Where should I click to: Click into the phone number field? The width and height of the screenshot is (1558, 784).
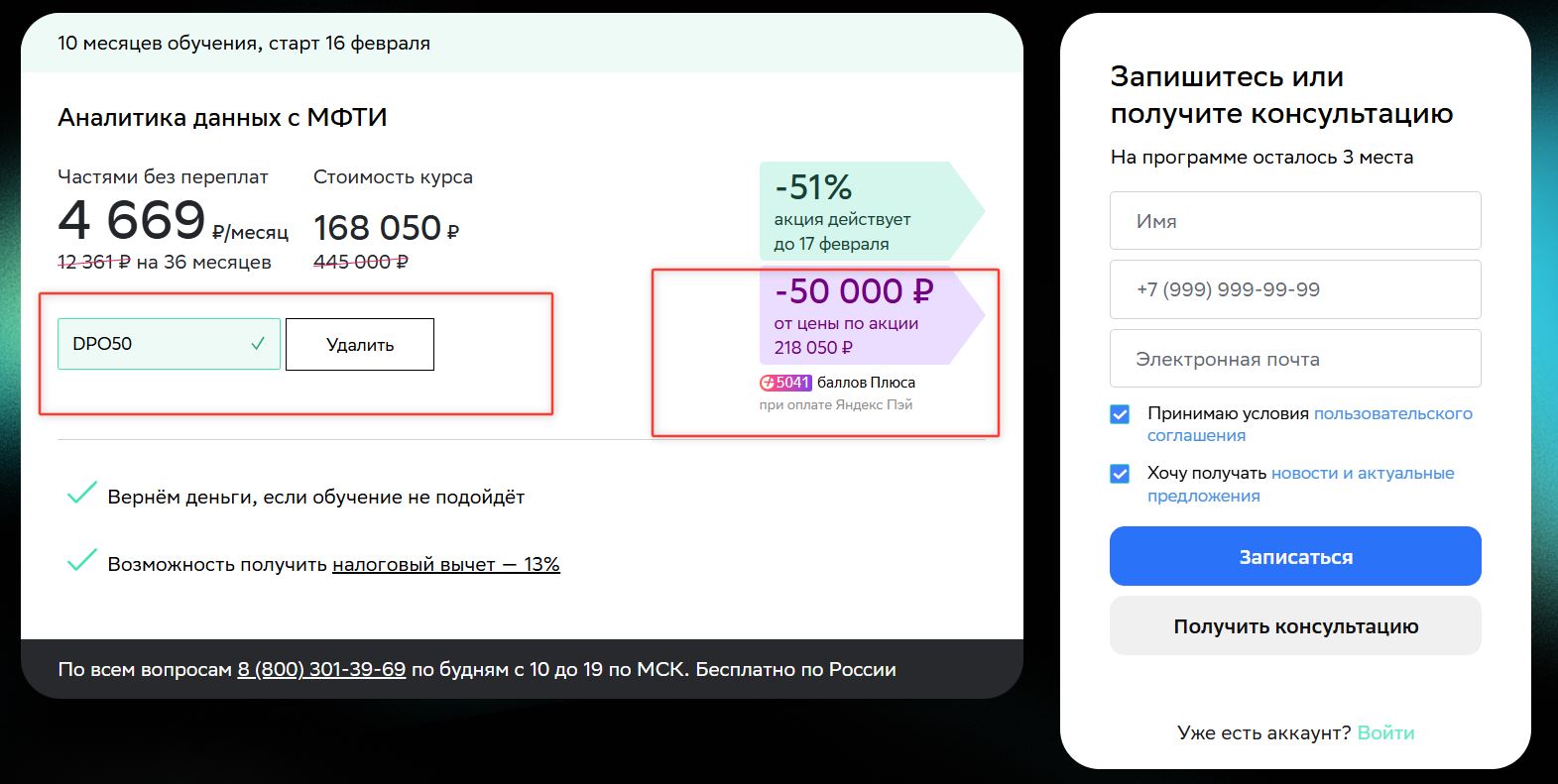tap(1295, 289)
